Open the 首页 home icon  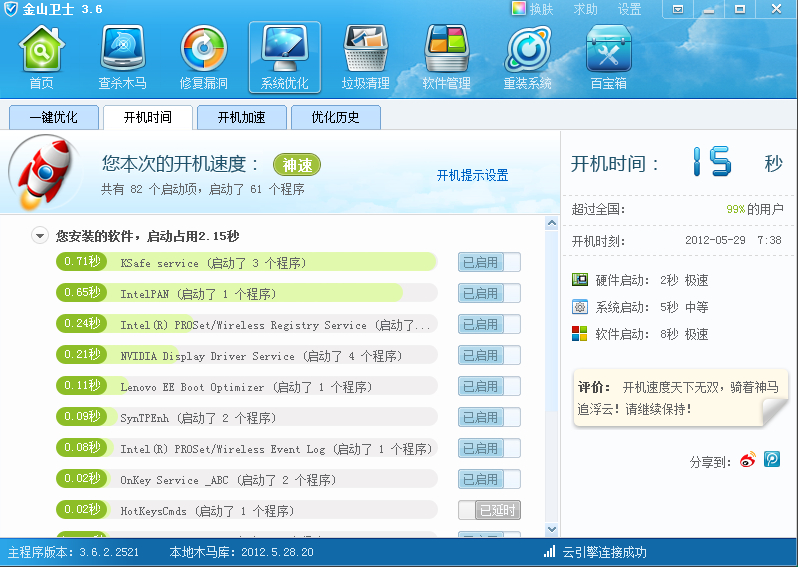pos(41,57)
